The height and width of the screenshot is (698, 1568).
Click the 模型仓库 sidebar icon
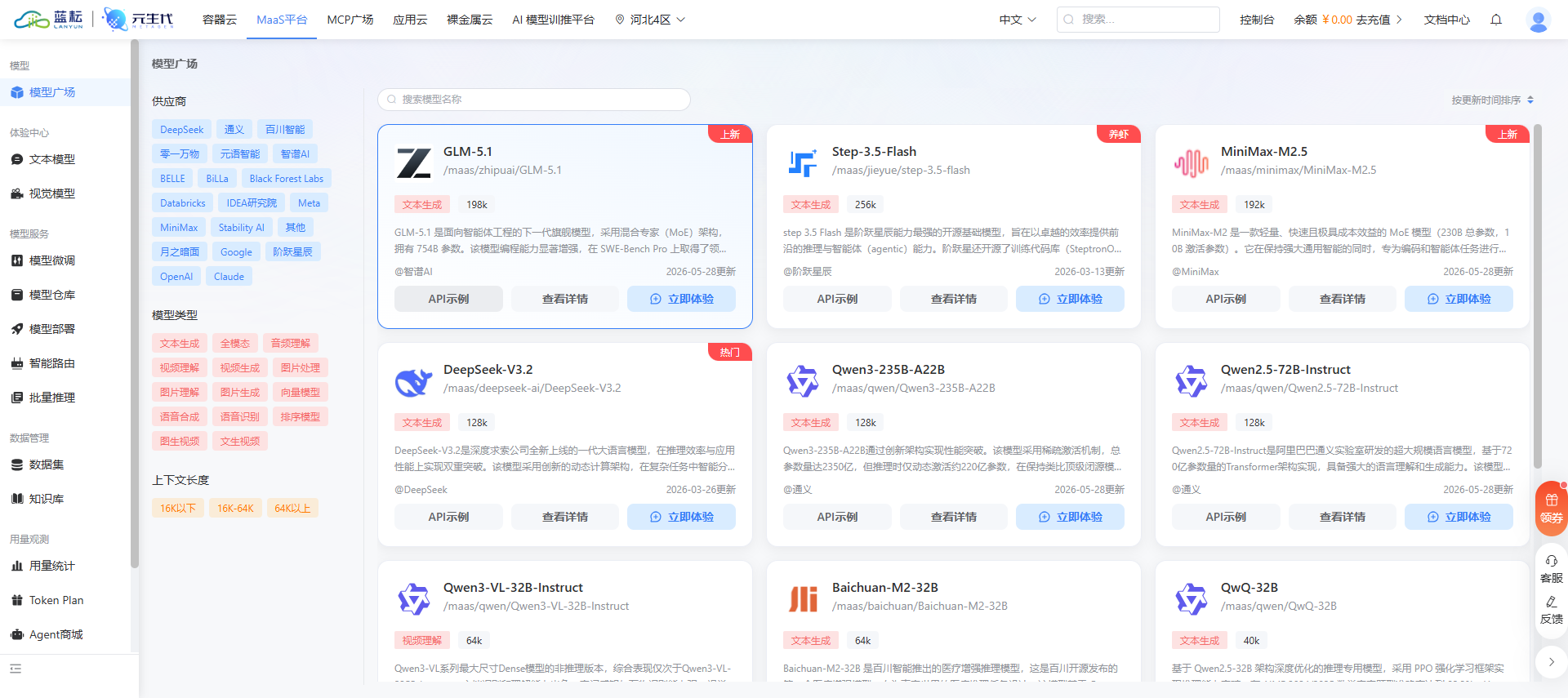tap(17, 295)
